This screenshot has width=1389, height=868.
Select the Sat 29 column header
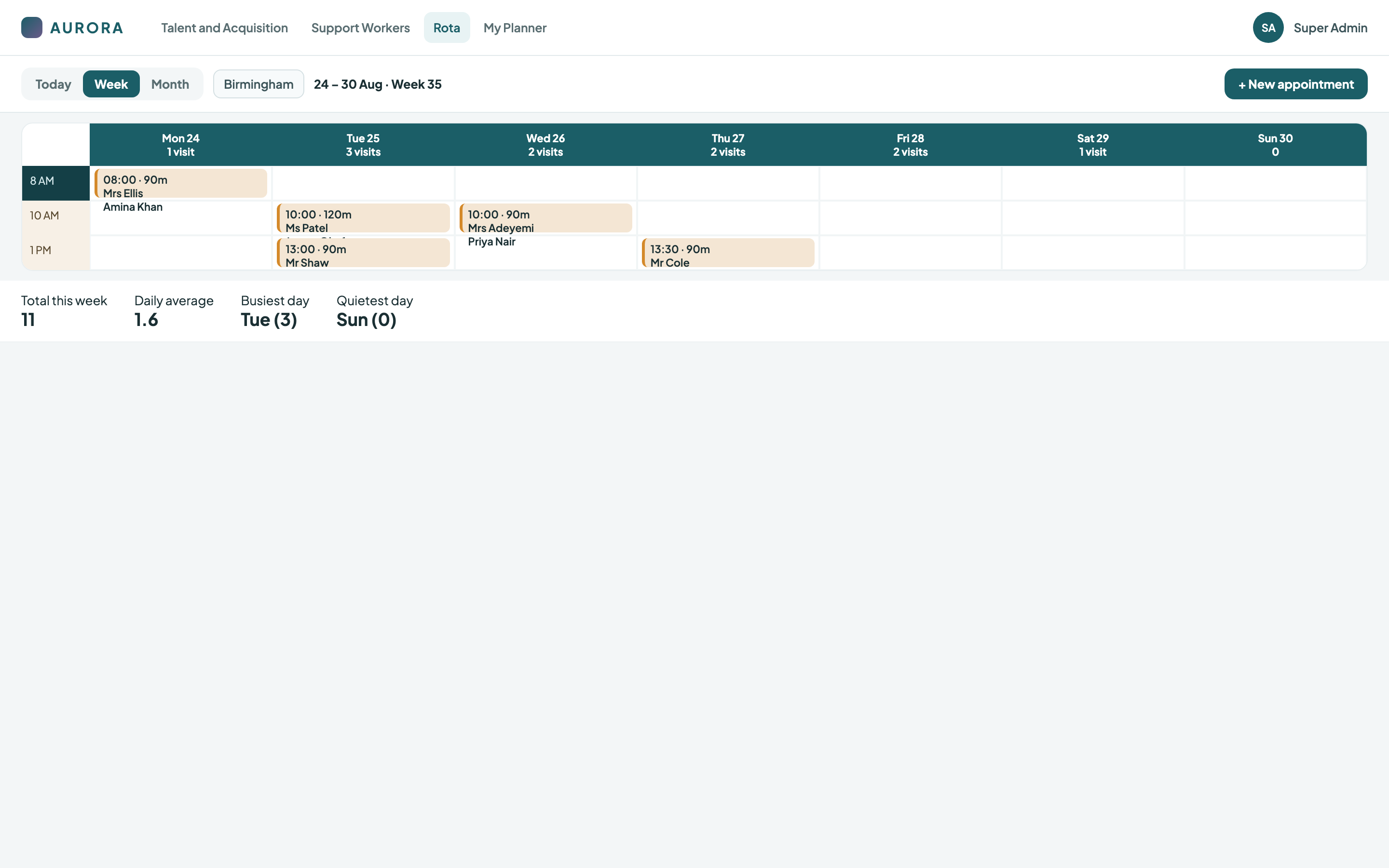point(1093,145)
